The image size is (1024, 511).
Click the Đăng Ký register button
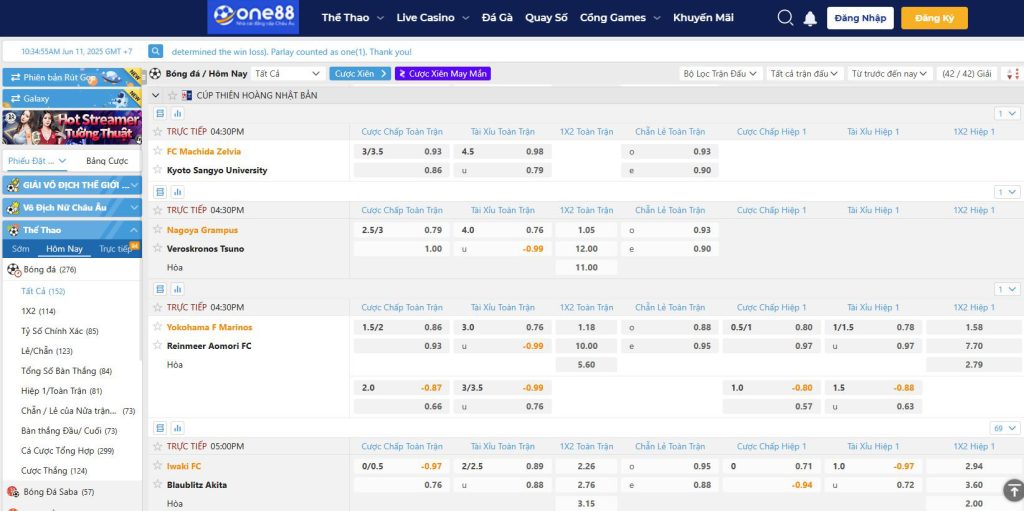point(934,18)
